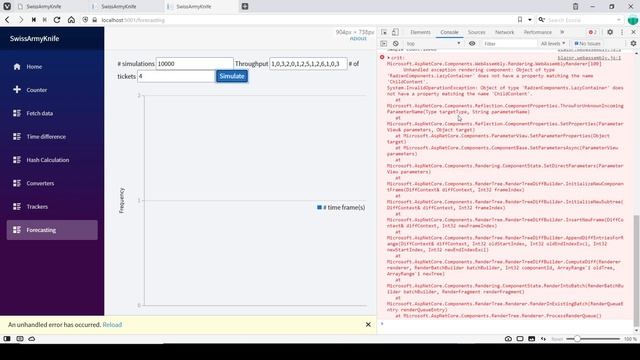View site security lock info

pyautogui.click(x=94, y=20)
